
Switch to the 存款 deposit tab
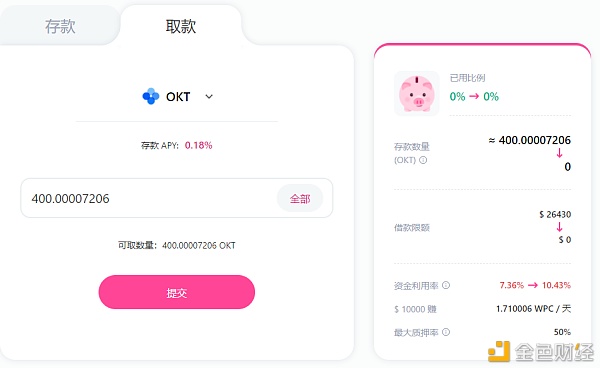(x=60, y=26)
